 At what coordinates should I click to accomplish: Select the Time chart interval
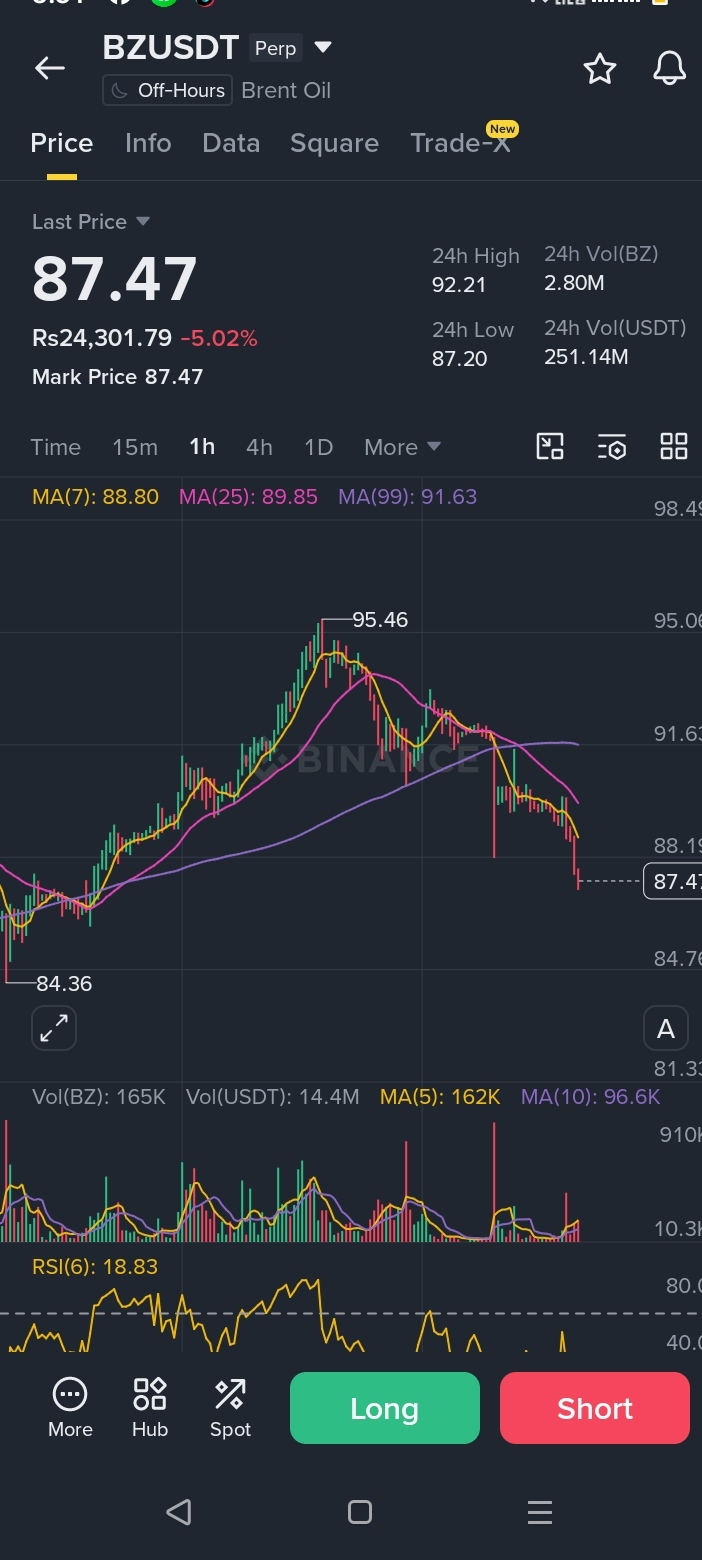[x=56, y=447]
